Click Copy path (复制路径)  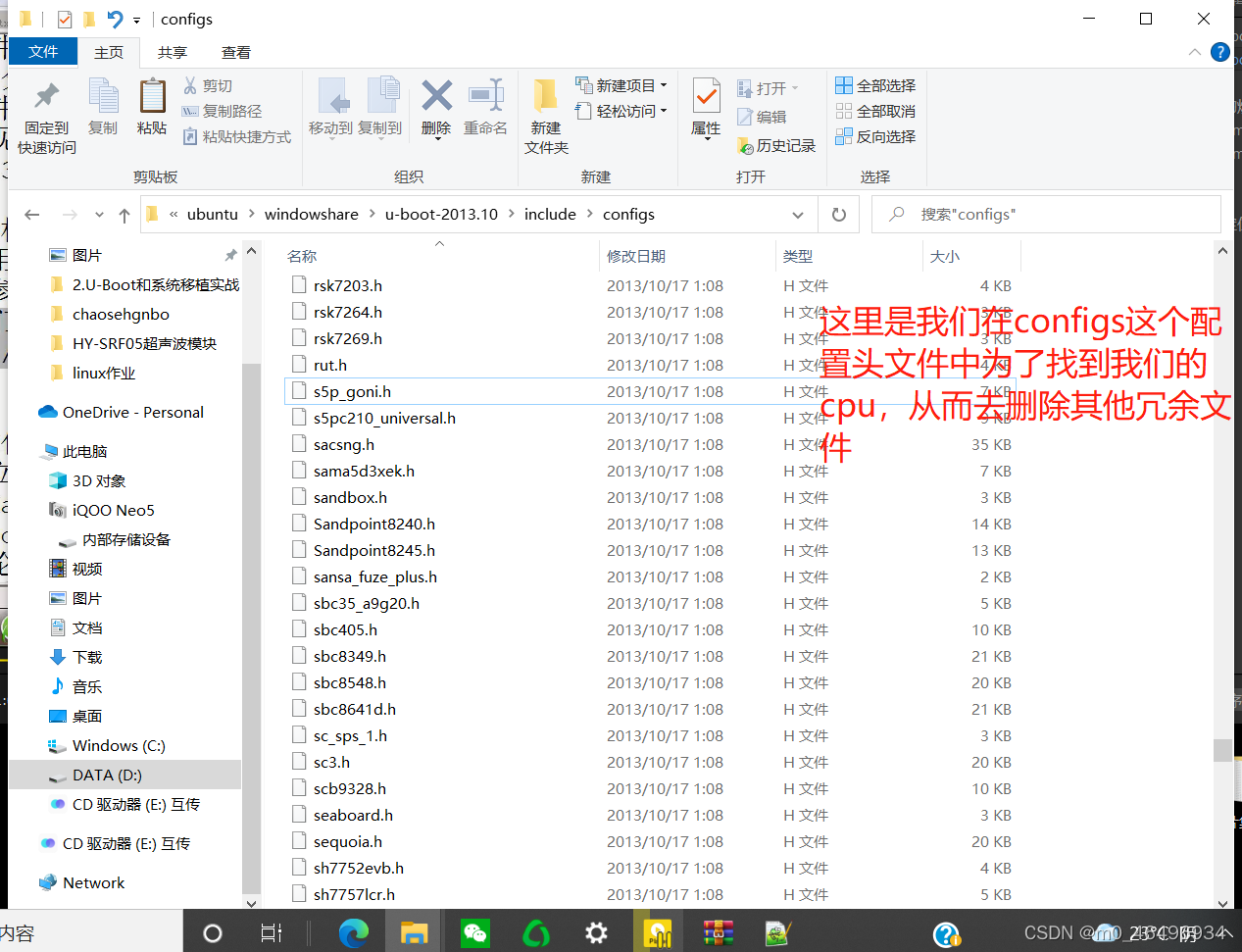(223, 112)
